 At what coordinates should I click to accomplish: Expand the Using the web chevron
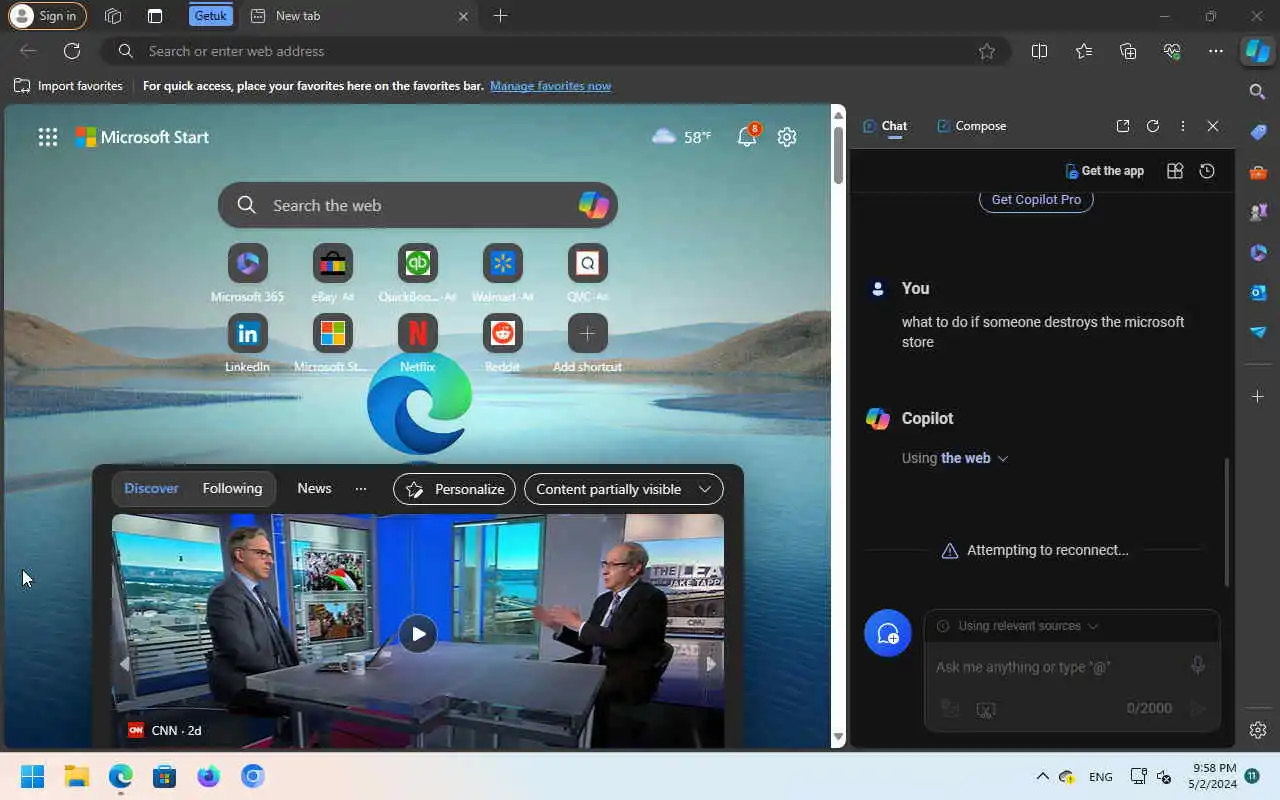[1003, 458]
